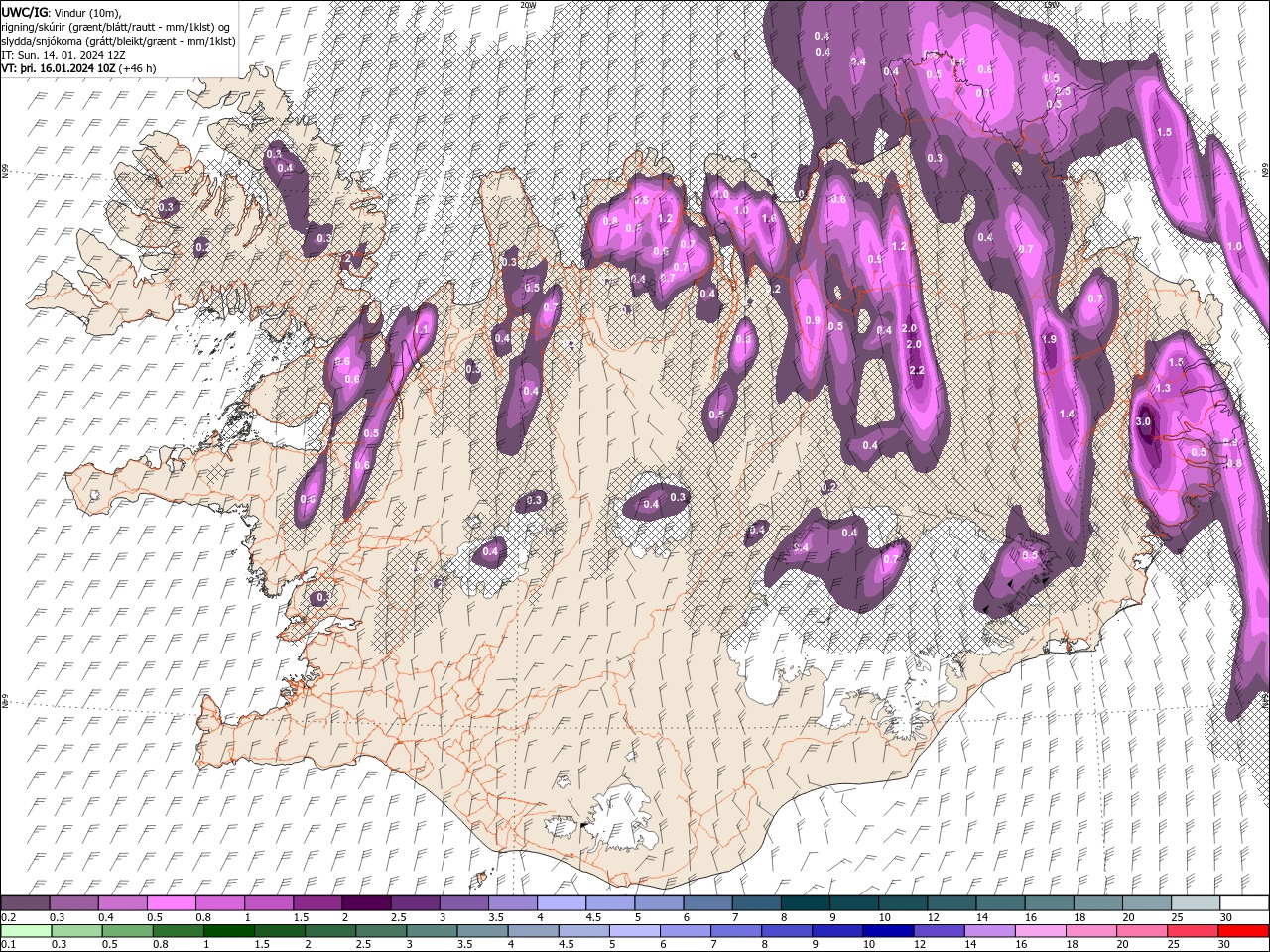Screen dimensions: 1270x952
Task: Select the white snow swatch starting at 30
Action: tap(1244, 903)
